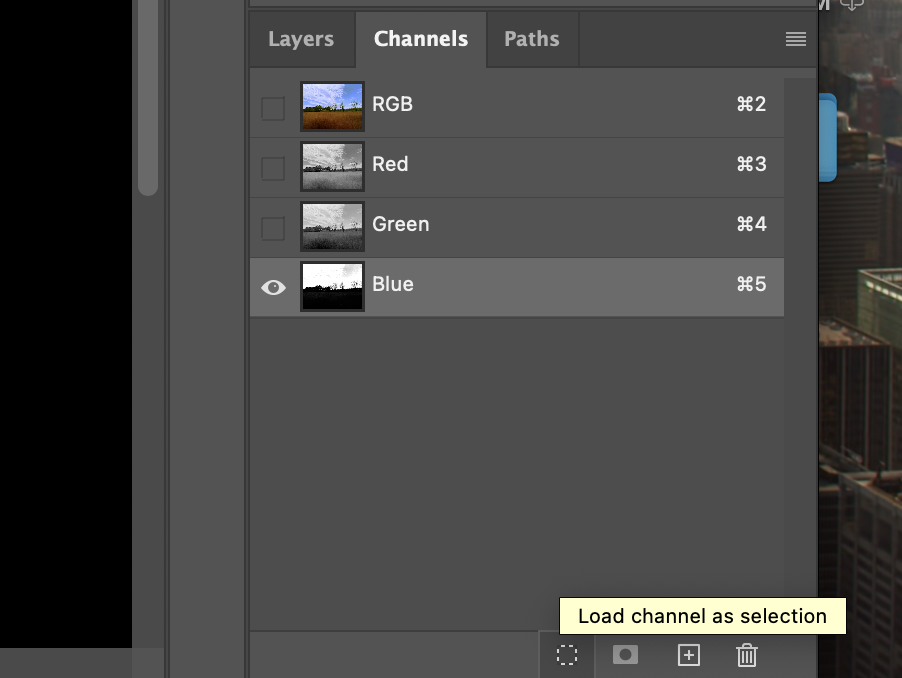The image size is (902, 678).
Task: Select the Green channel thumbnail
Action: (x=332, y=226)
